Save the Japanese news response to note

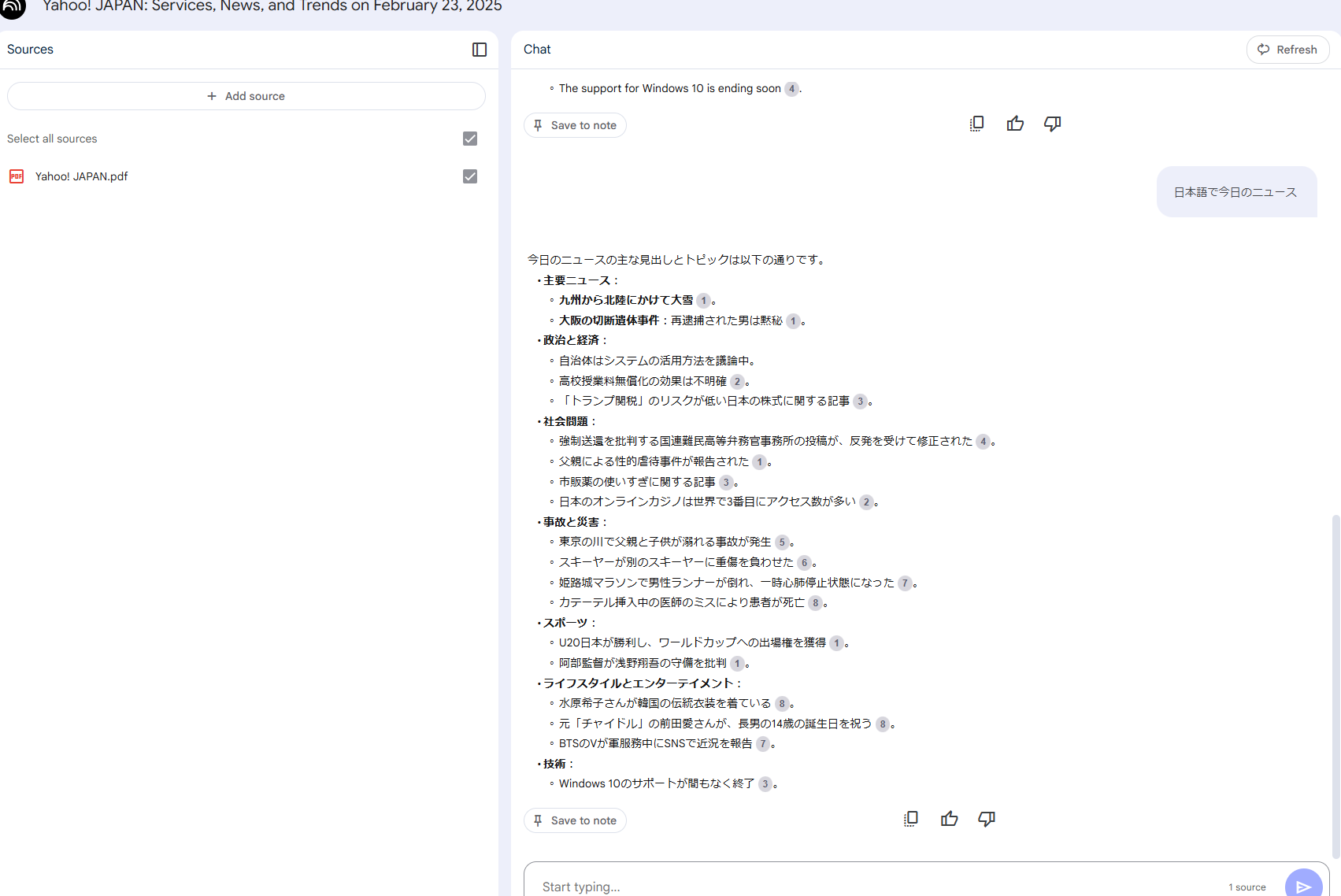click(575, 820)
